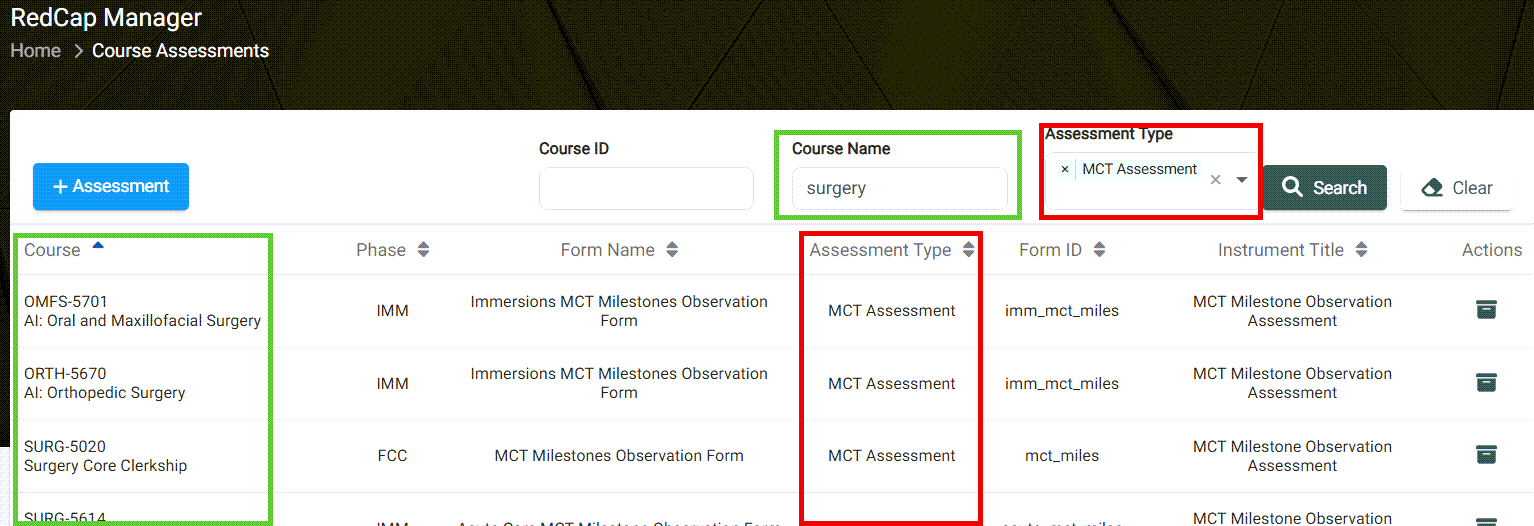
Task: Archive the SURG-5020 assessment row
Action: 1486,455
